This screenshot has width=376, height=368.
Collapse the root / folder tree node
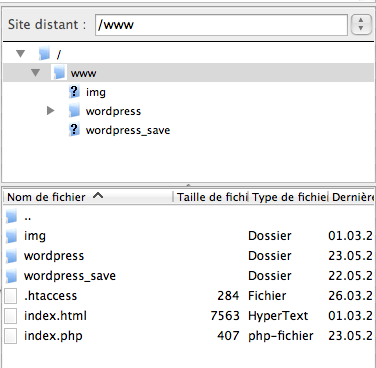pyautogui.click(x=21, y=54)
